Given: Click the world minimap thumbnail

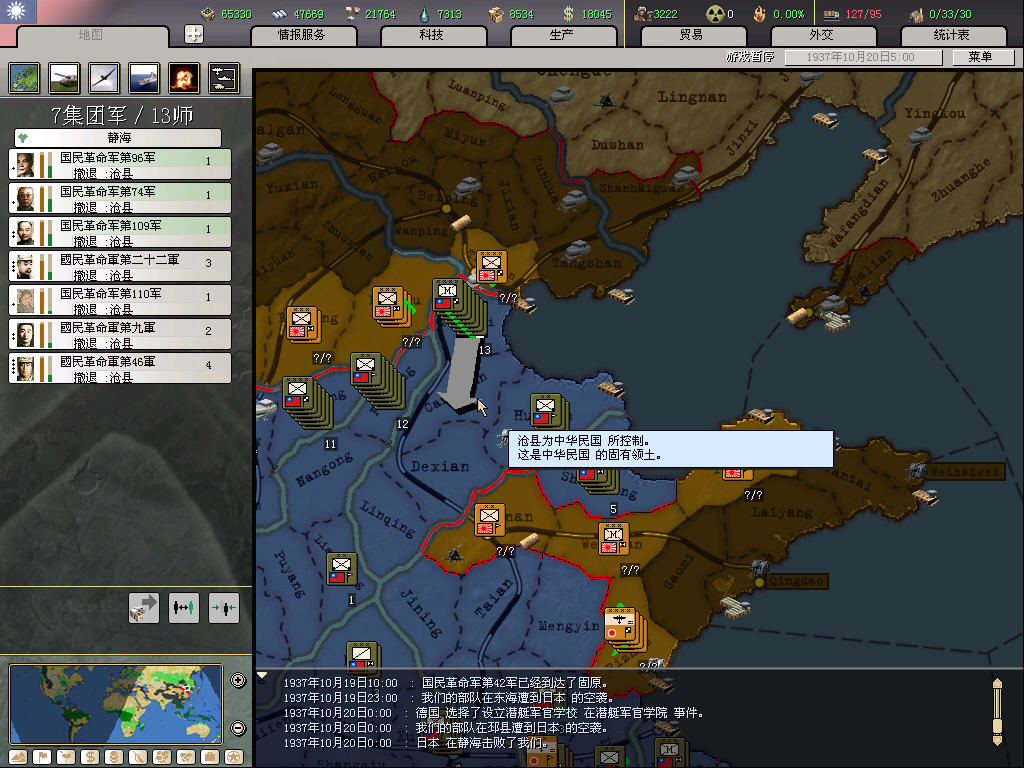Looking at the screenshot, I should click(x=116, y=704).
